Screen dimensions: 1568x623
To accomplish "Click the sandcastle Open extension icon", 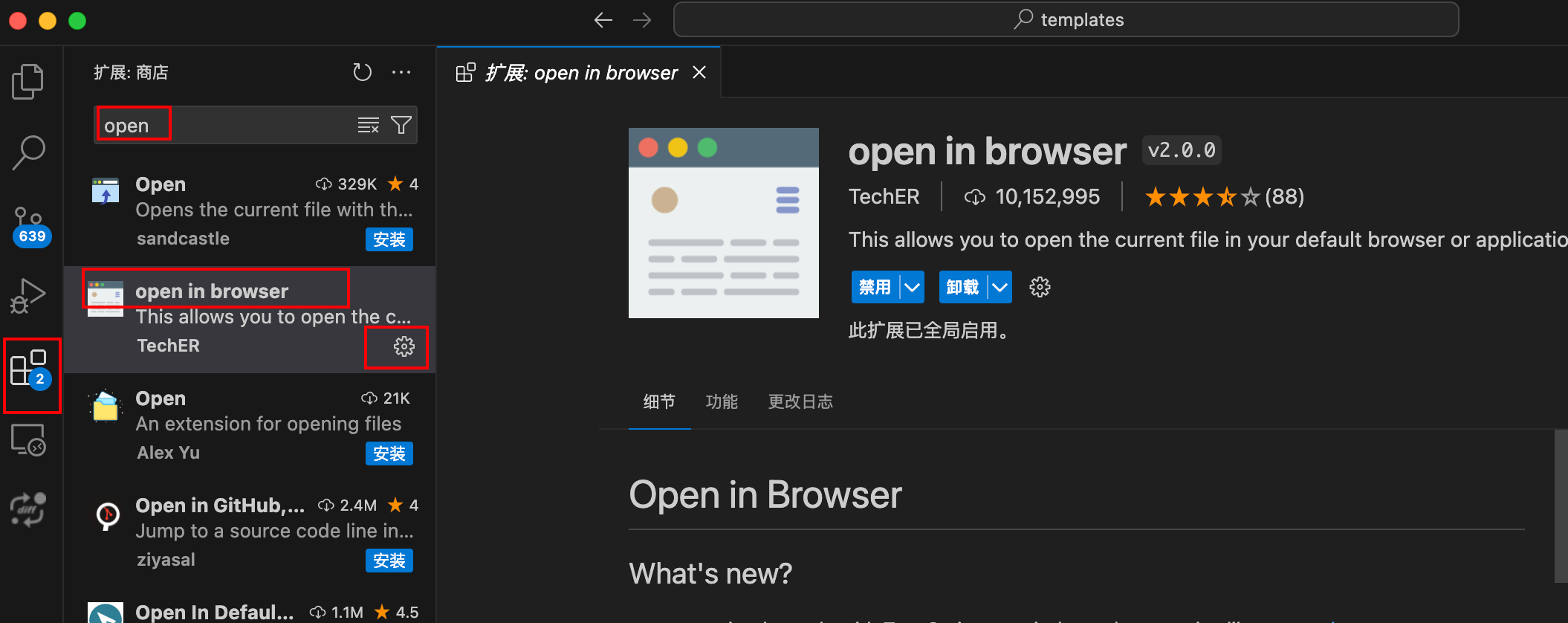I will click(x=106, y=192).
